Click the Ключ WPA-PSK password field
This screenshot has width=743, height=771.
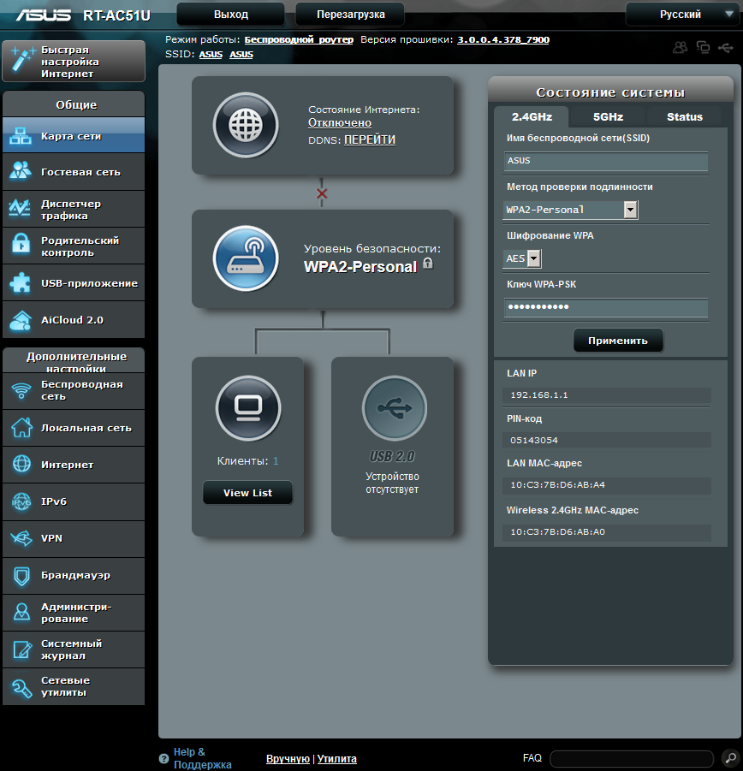click(x=606, y=307)
